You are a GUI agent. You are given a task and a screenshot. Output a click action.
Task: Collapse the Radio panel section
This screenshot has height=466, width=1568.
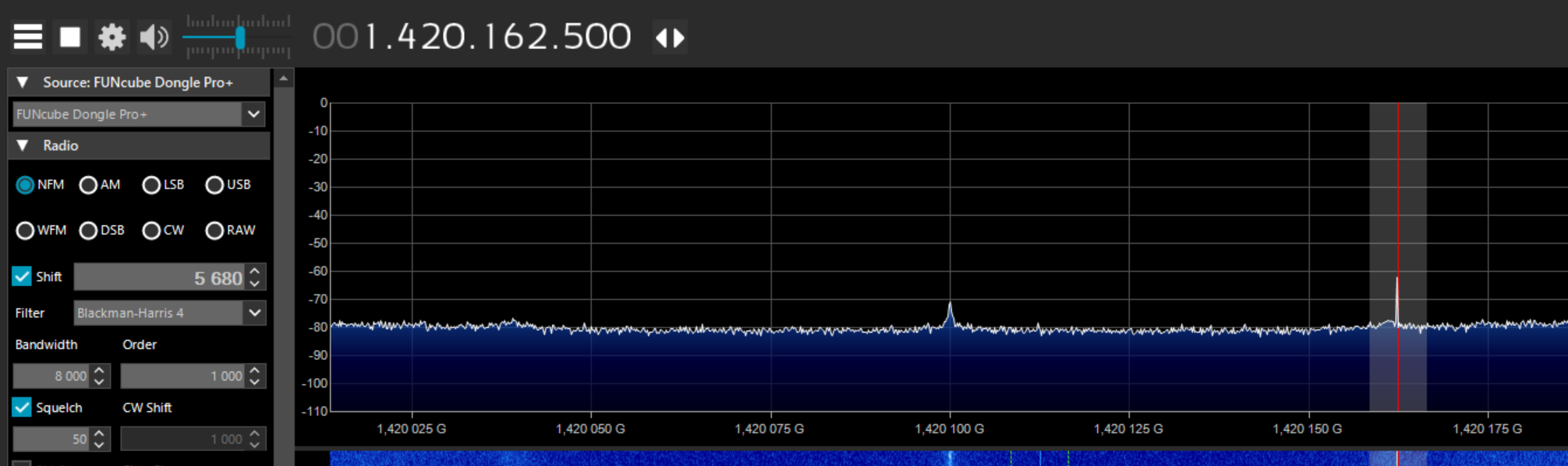tap(23, 146)
